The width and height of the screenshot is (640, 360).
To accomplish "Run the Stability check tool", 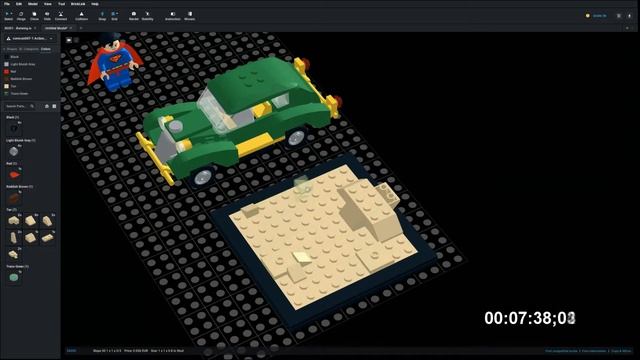I will click(x=147, y=16).
